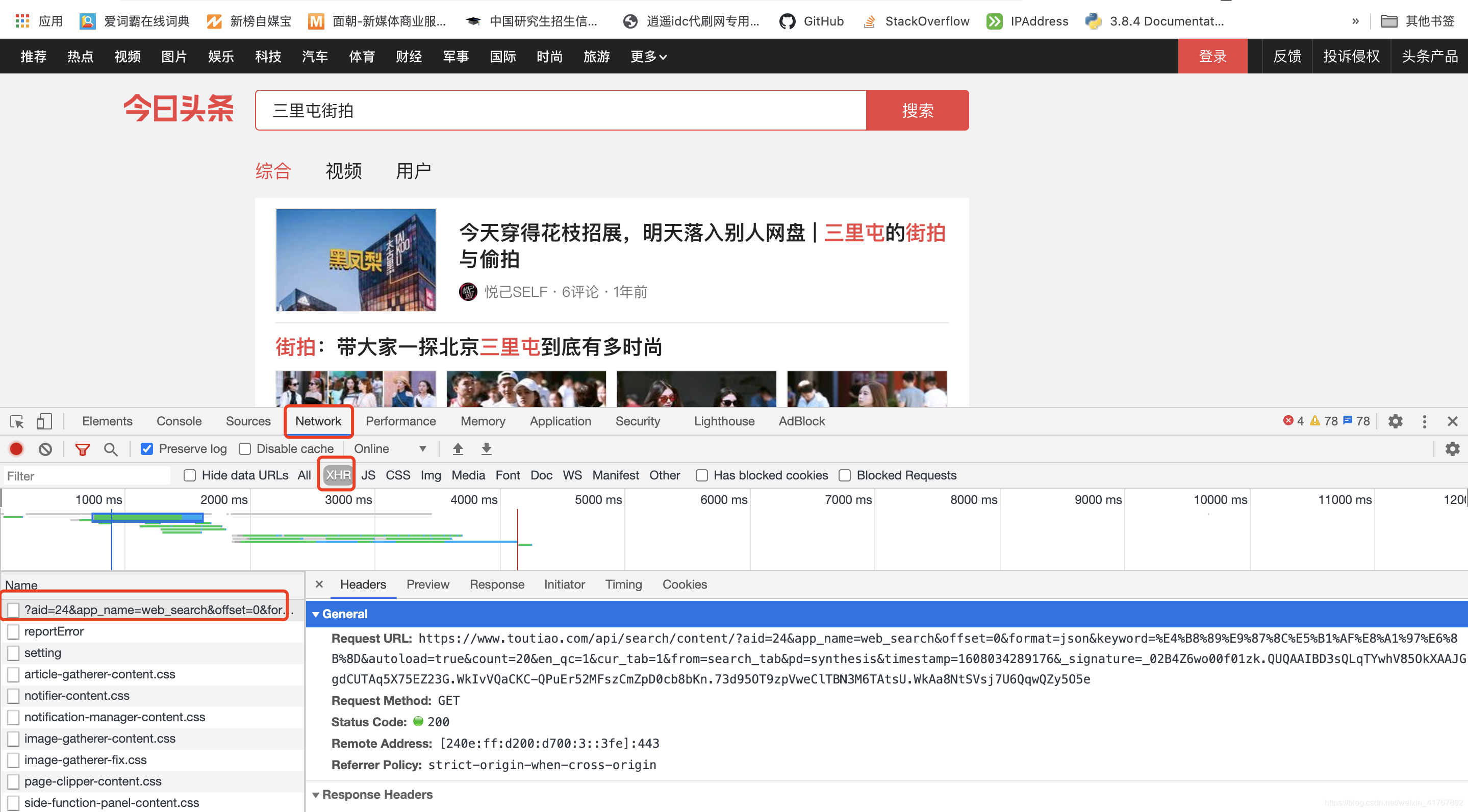Viewport: 1468px width, 812px height.
Task: Click the 登录 login button
Action: pyautogui.click(x=1212, y=56)
